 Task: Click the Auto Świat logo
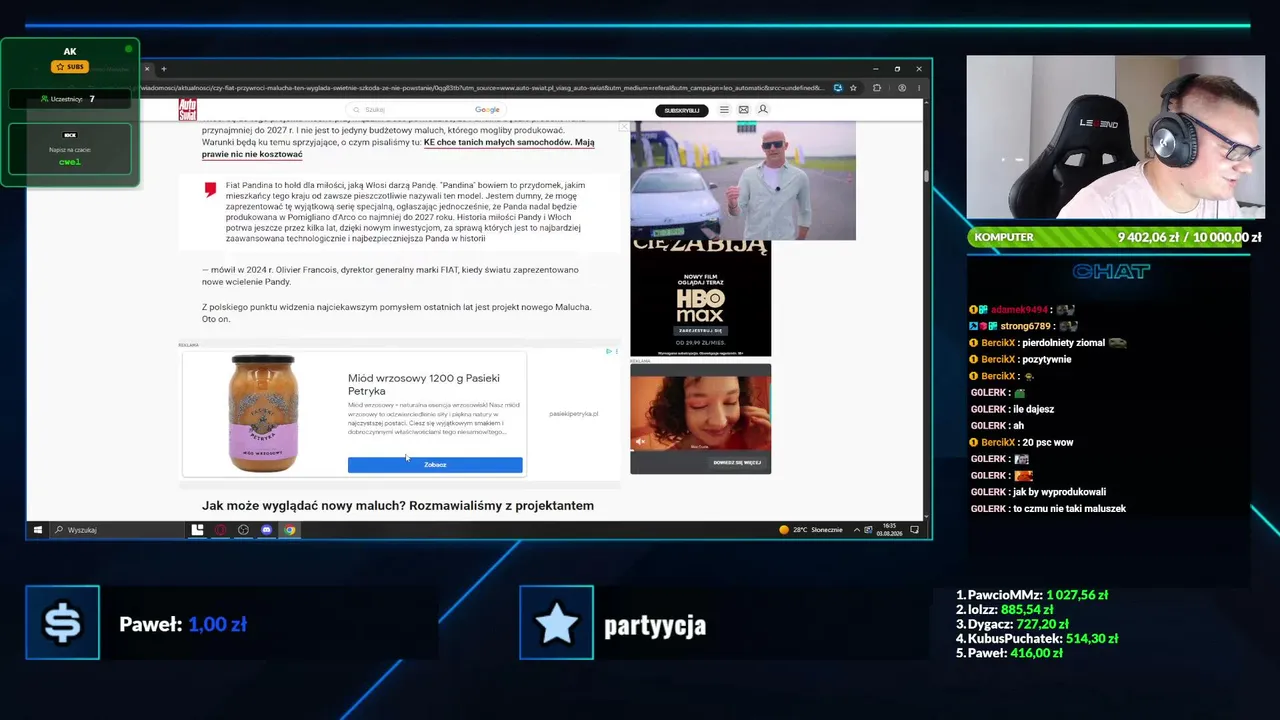[x=187, y=109]
